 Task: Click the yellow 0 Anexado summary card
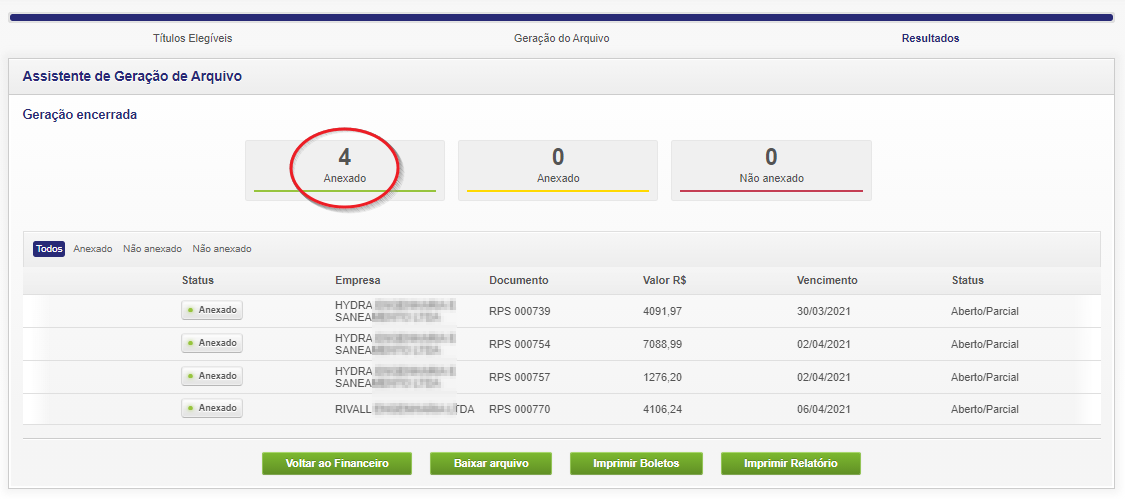click(558, 168)
